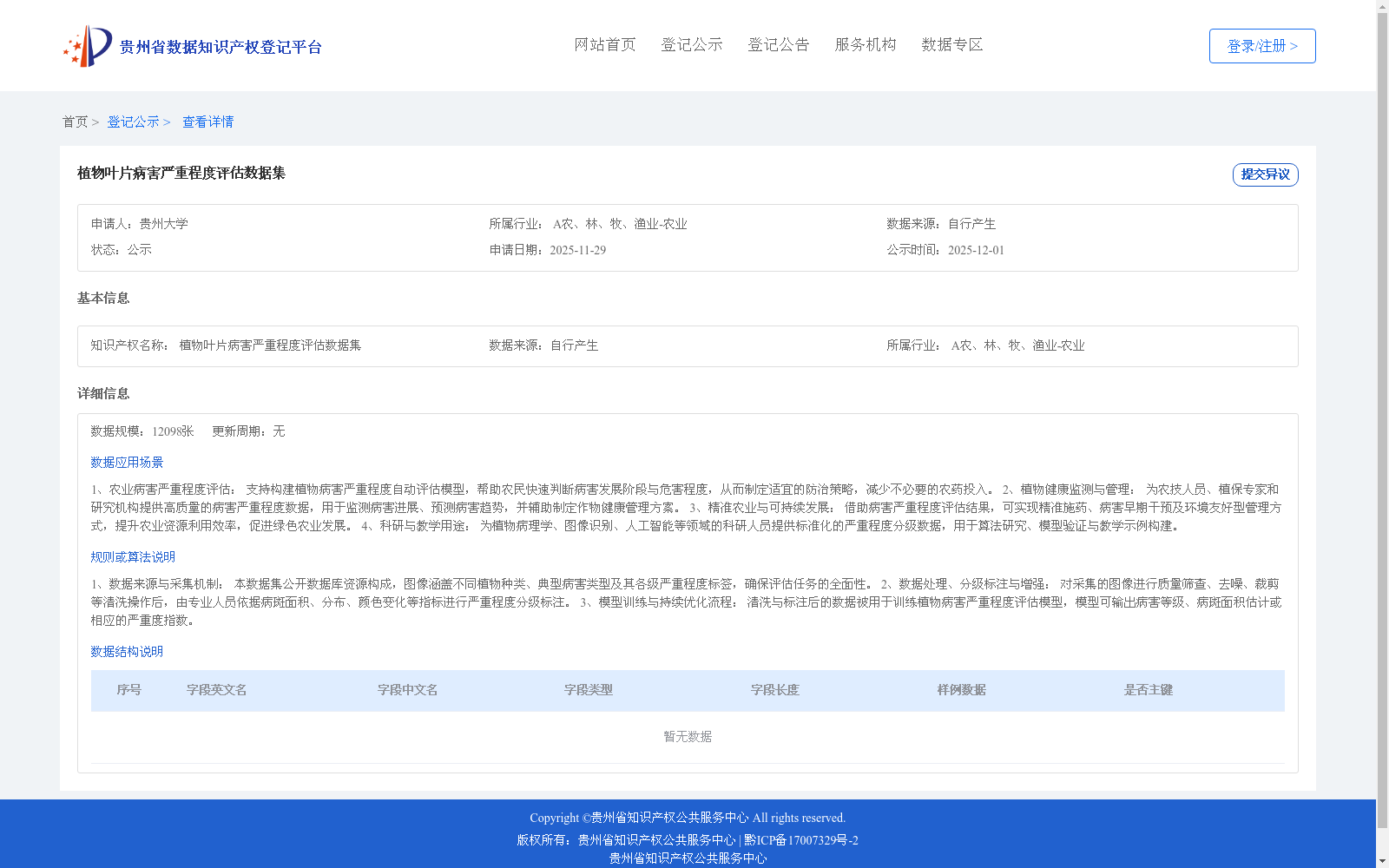Viewport: 1389px width, 868px height.
Task: Click the 规则或算法说明 heading
Action: [x=133, y=557]
